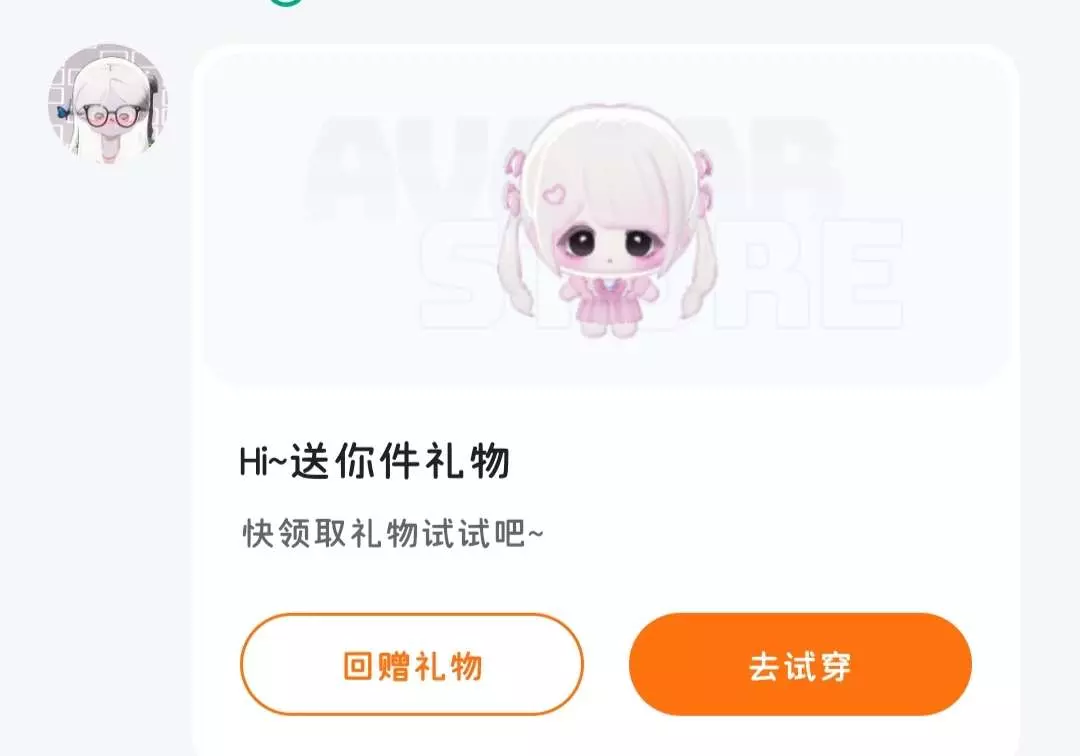Tap the "快领取礼物试试吧~" subtitle text
The height and width of the screenshot is (756, 1080).
[393, 534]
